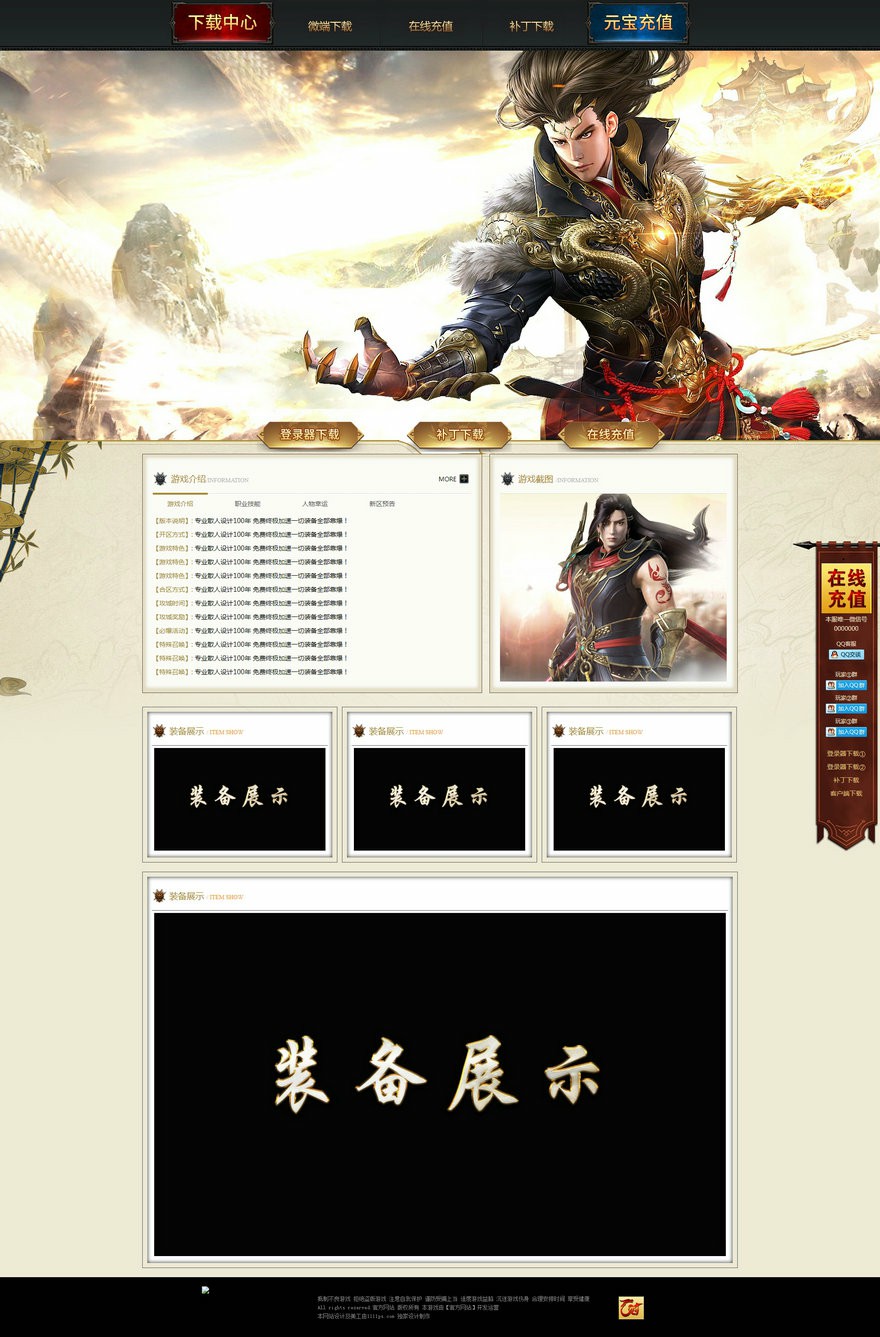Click the gold 登录器下载 banner button
Screen dimensions: 880x1337
310,435
